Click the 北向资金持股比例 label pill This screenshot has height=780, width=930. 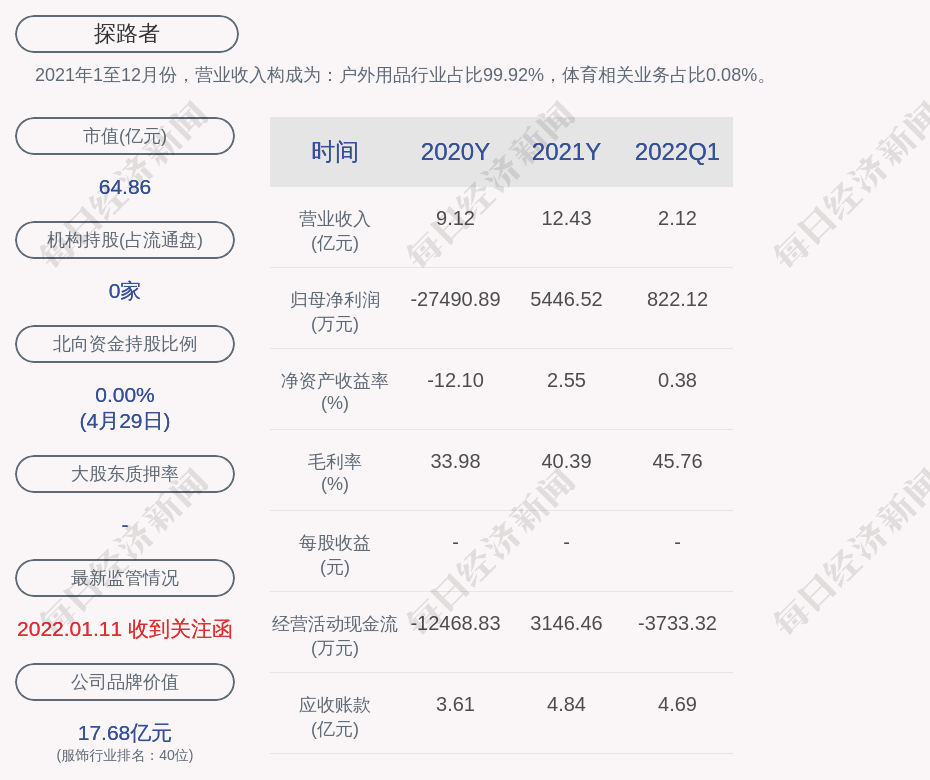125,343
